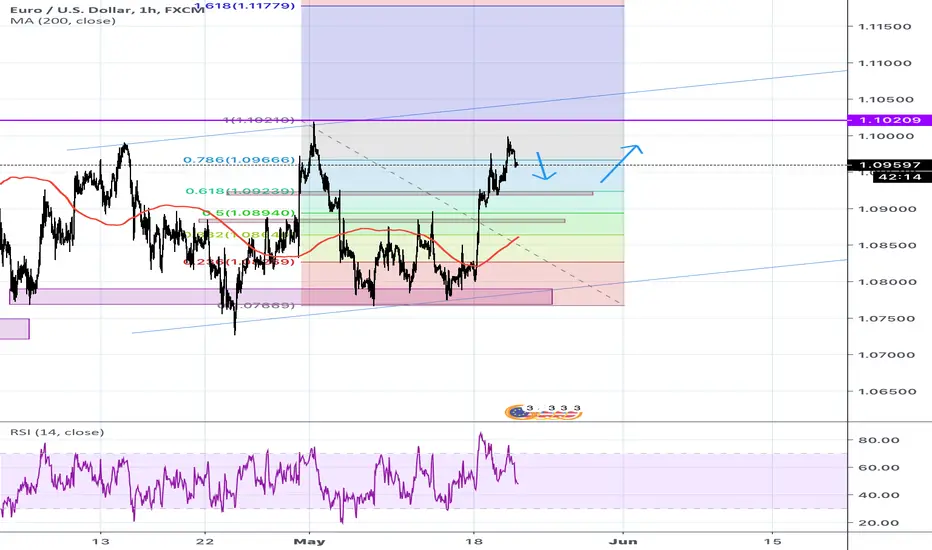
Task: Select the grey rectangle below the 0.5 level
Action: [382, 221]
